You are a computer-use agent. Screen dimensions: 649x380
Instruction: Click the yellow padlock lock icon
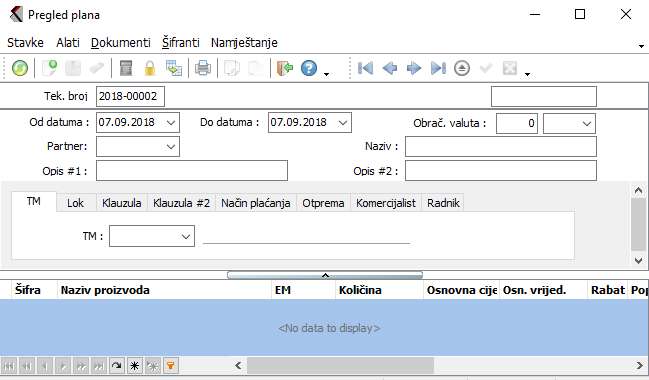coord(150,68)
